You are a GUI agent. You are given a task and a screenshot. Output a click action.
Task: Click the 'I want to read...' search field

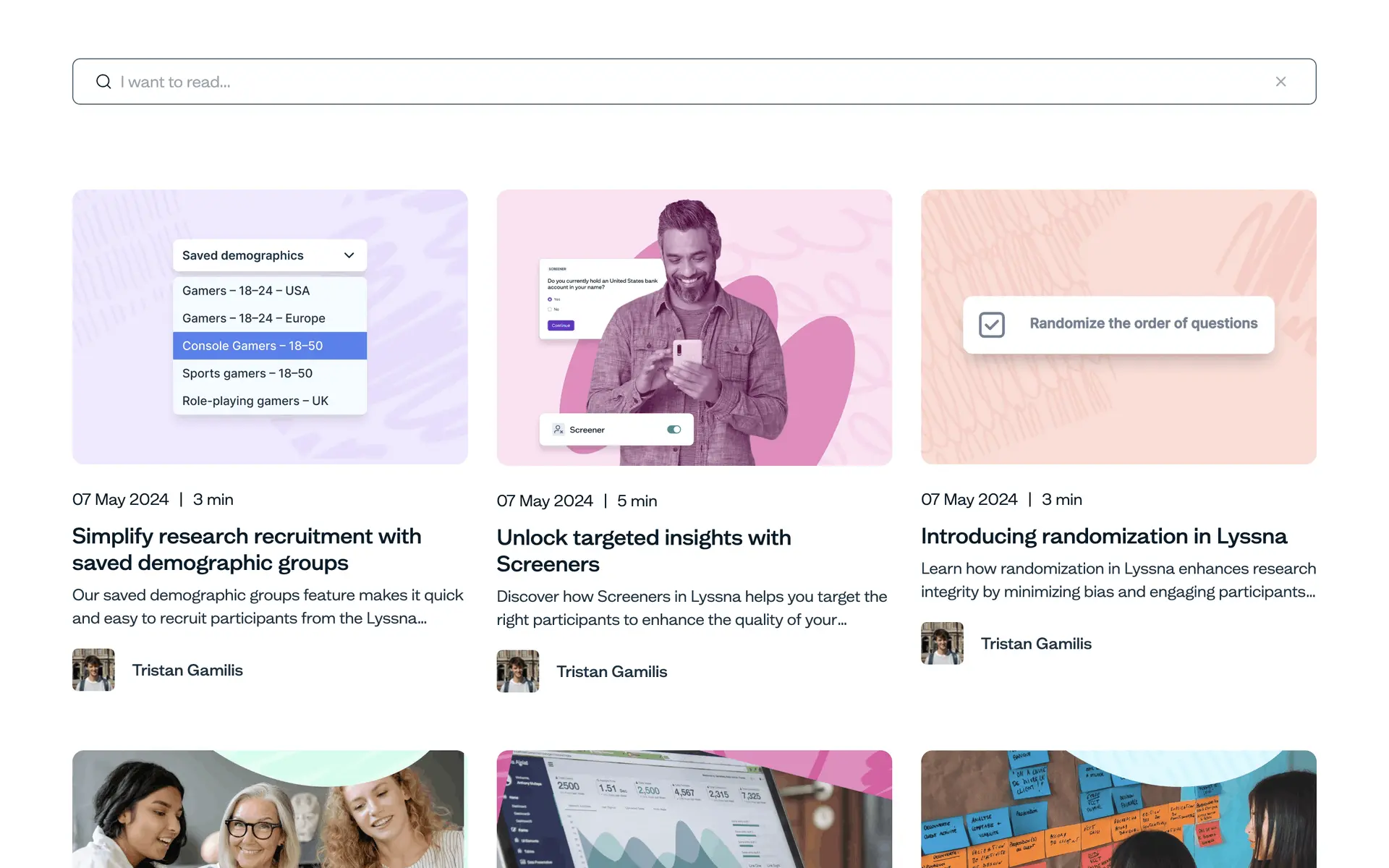point(651,82)
